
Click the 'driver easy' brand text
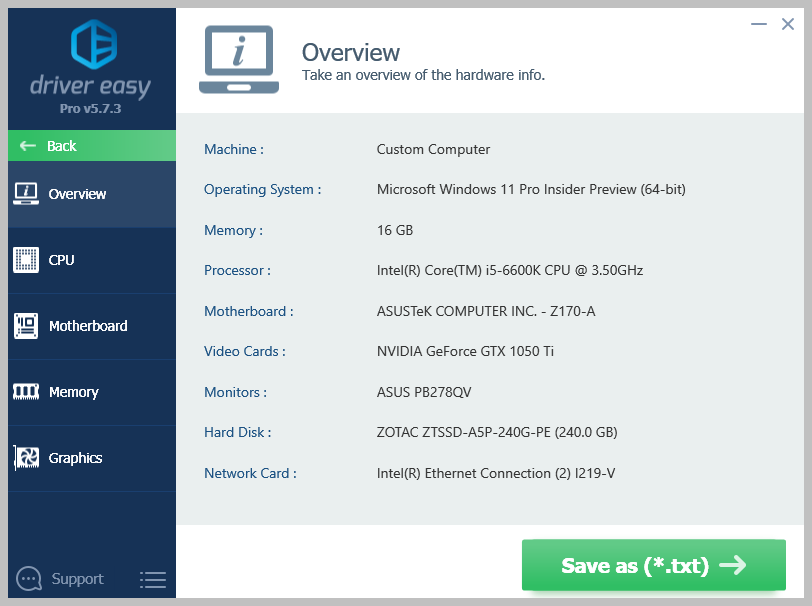[x=90, y=86]
